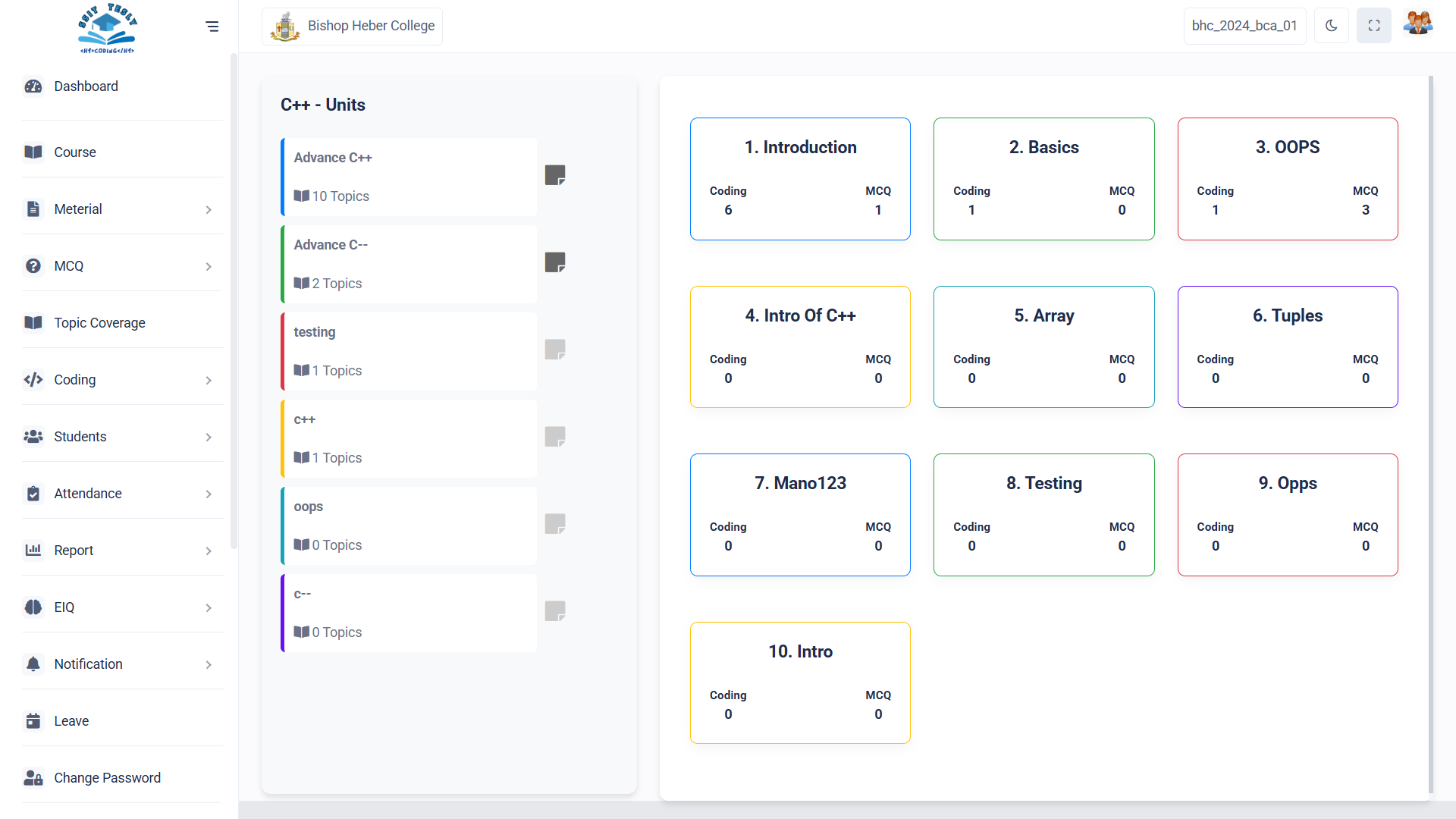This screenshot has width=1456, height=819.
Task: Click the Notification bell icon
Action: [33, 664]
